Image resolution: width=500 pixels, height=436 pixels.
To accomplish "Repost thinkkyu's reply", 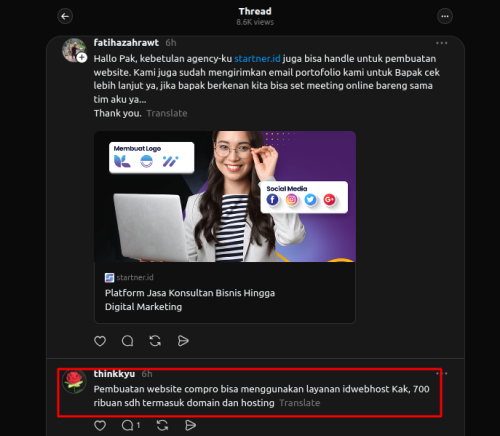I will point(162,425).
